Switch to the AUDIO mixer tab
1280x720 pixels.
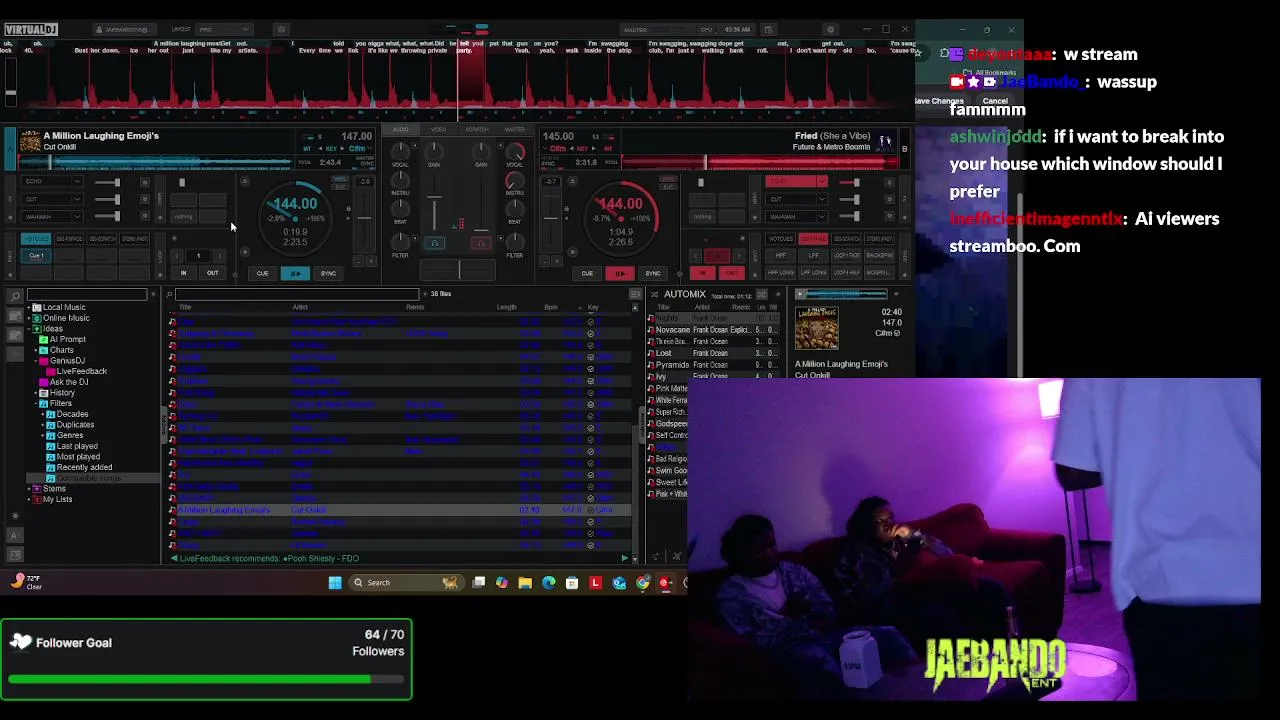click(401, 129)
